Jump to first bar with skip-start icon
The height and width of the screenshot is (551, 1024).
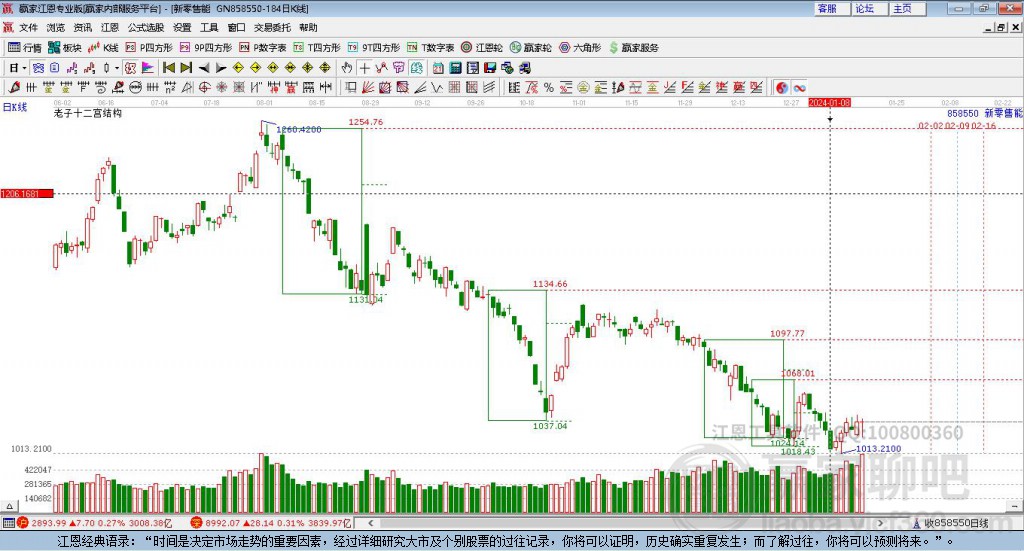pyautogui.click(x=169, y=68)
